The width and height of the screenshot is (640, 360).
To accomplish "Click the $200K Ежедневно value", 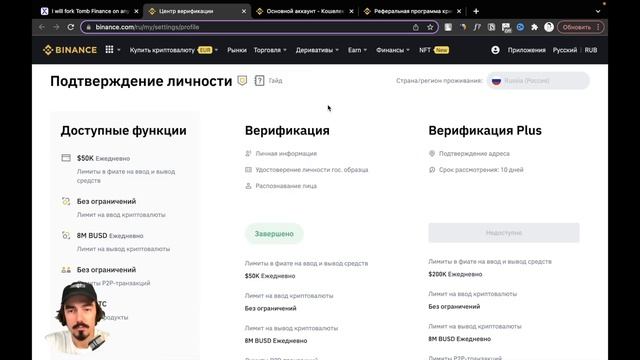I will pos(455,274).
